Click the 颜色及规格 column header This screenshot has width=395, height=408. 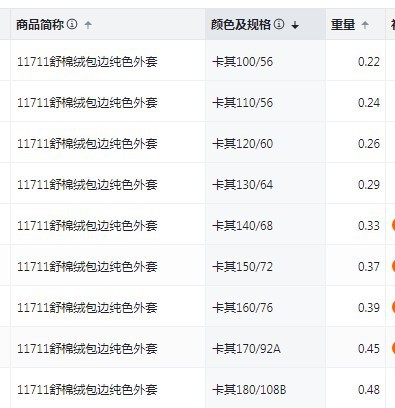[x=265, y=24]
